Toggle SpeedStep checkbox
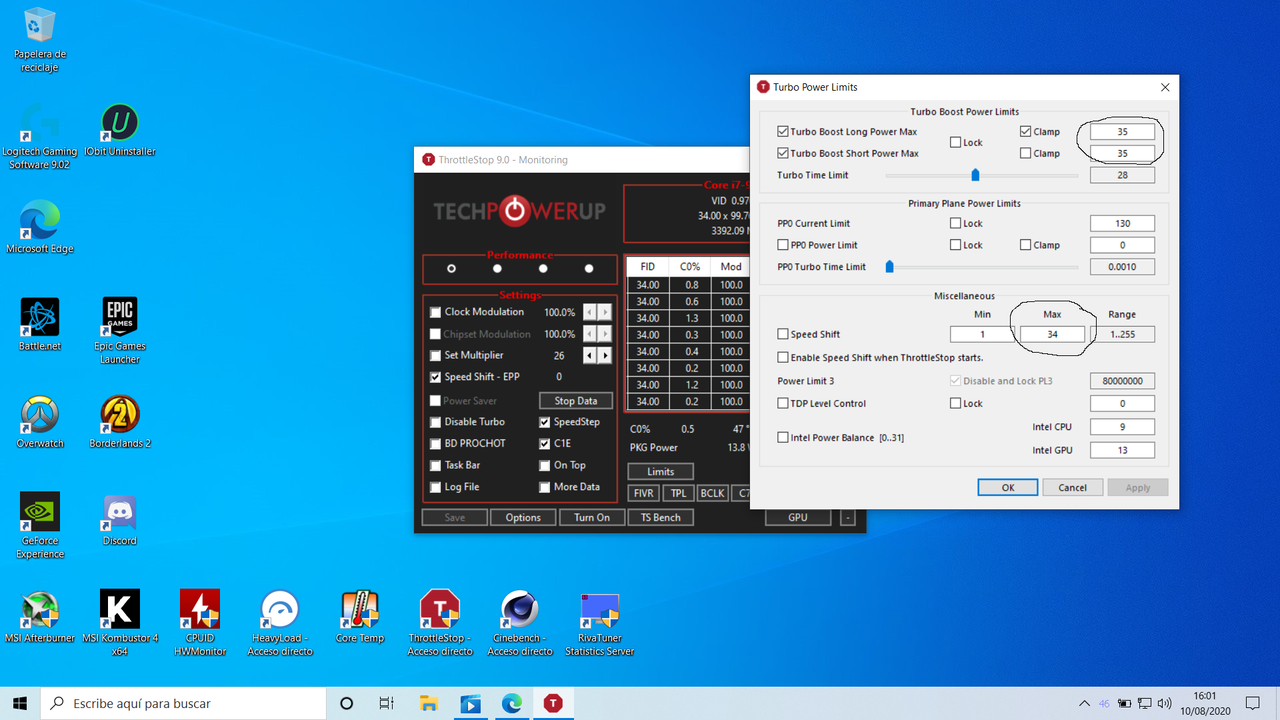1280x720 pixels. pyautogui.click(x=544, y=422)
